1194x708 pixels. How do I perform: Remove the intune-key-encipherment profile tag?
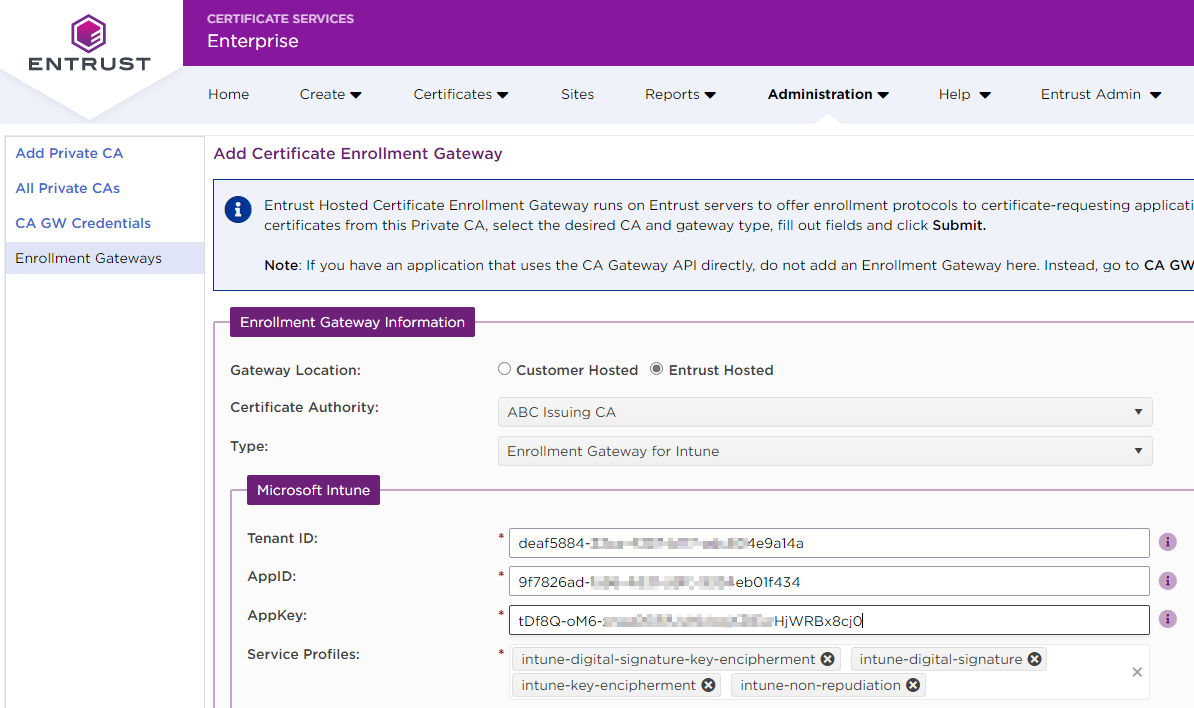point(708,685)
